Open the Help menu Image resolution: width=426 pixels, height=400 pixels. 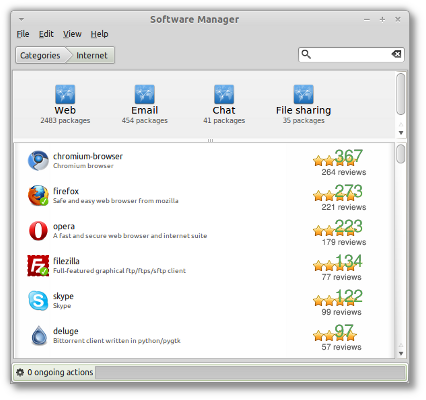pos(99,34)
